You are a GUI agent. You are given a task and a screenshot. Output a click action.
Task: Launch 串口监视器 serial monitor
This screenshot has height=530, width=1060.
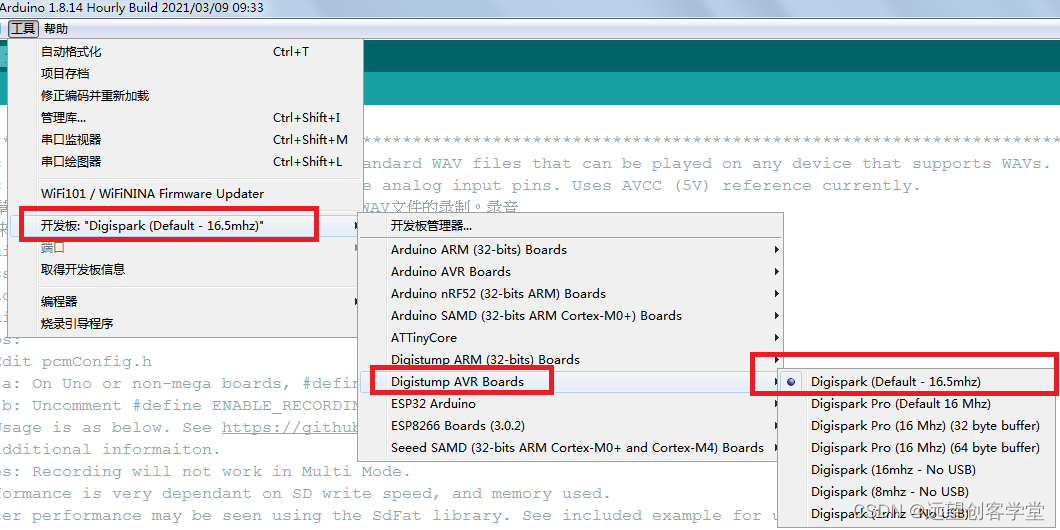pyautogui.click(x=185, y=139)
